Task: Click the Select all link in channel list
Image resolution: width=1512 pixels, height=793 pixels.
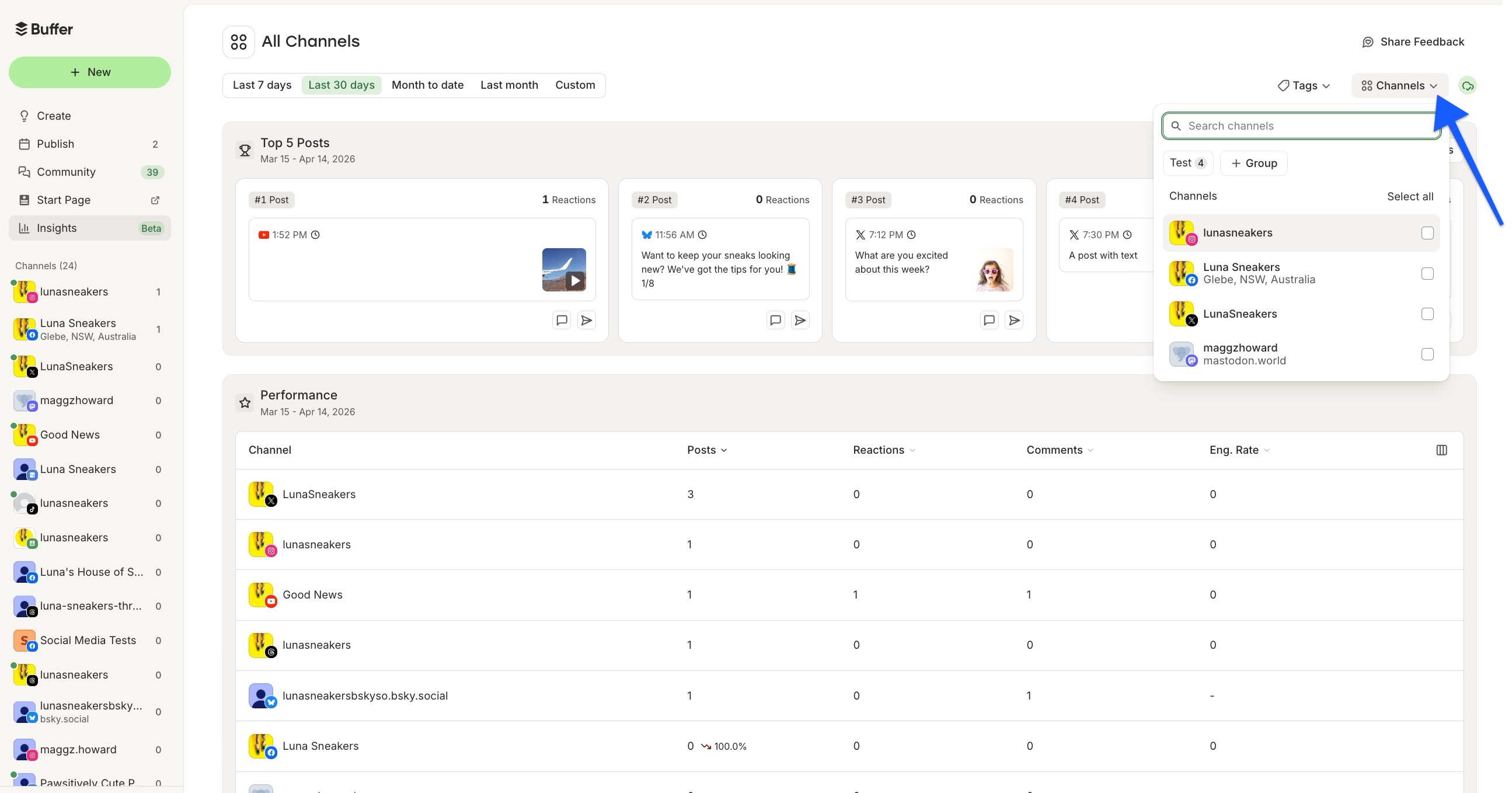Action: coord(1410,196)
